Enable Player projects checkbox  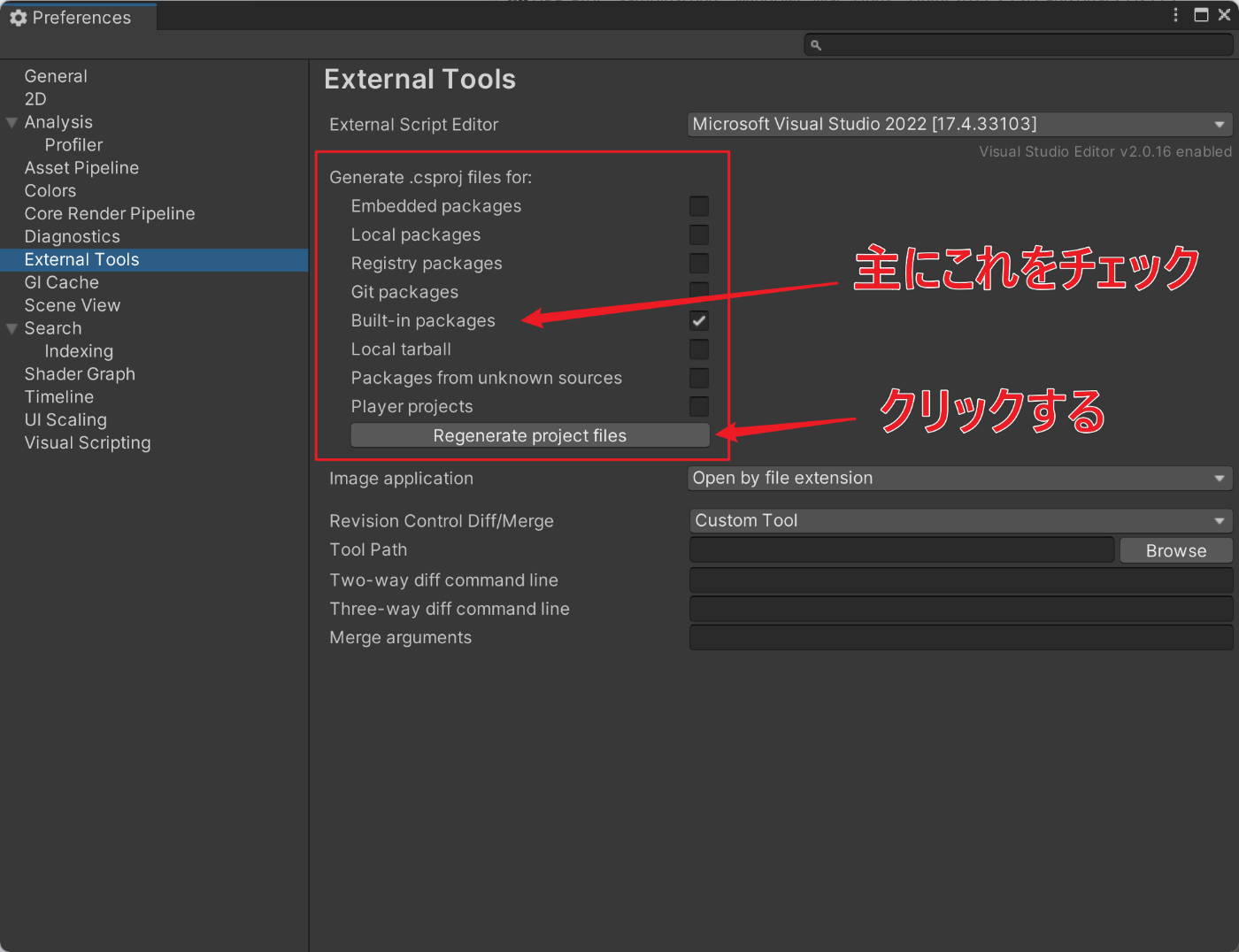coord(699,406)
